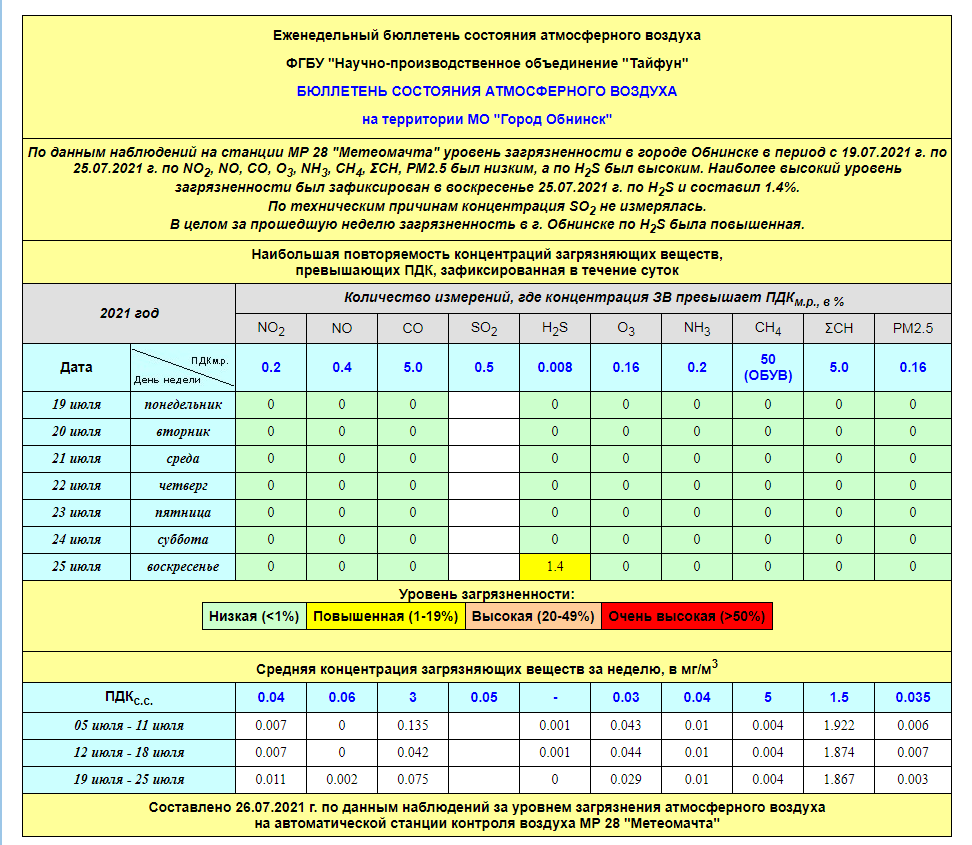Screen dimensions: 972x845
Task: Click the "2021 год" header cell
Action: coord(129,313)
